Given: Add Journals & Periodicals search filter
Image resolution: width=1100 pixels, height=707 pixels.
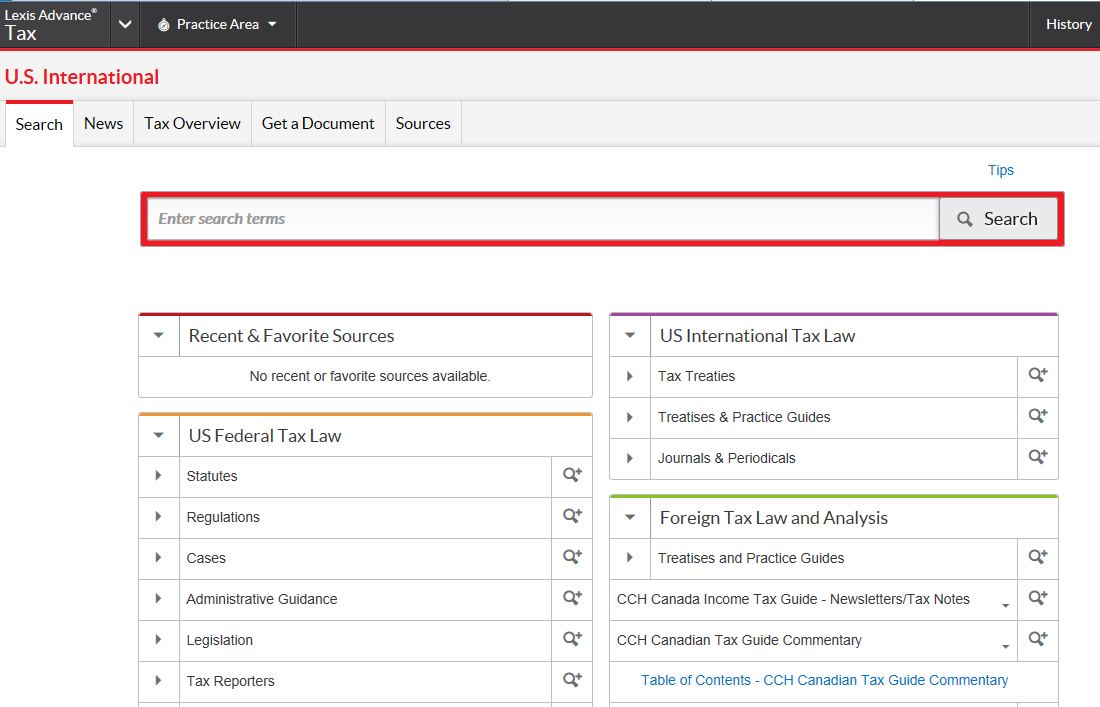Looking at the screenshot, I should [1038, 457].
